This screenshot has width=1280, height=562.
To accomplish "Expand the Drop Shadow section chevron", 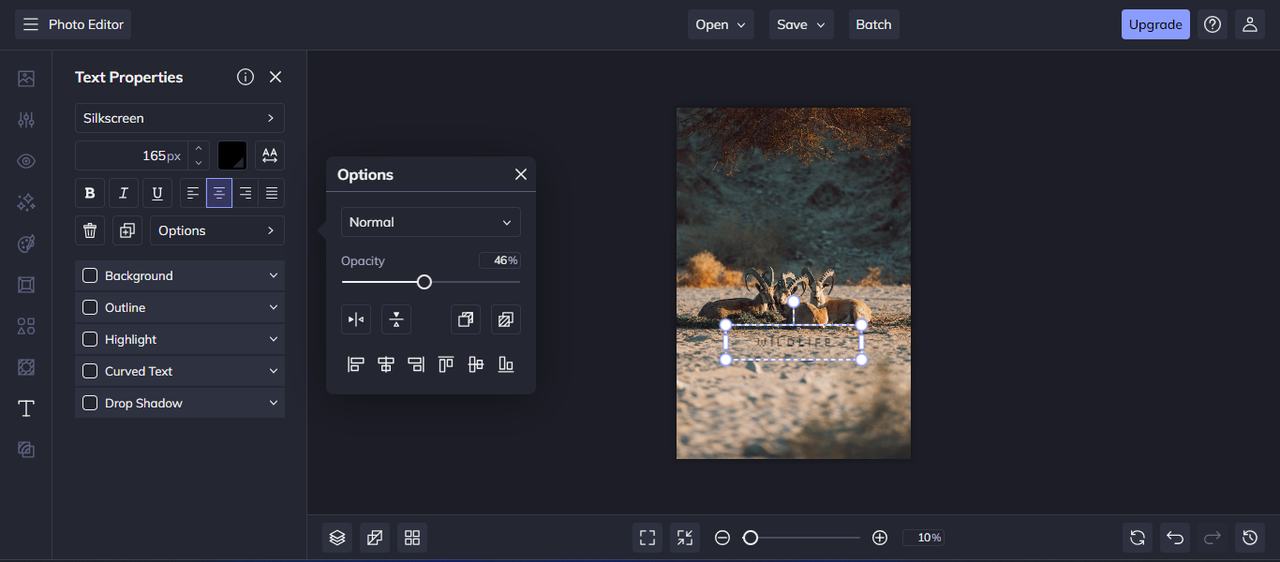I will [x=273, y=403].
